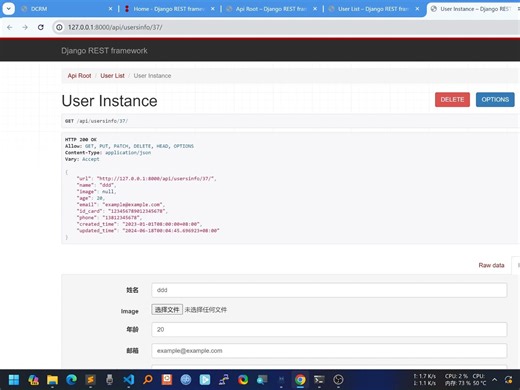The height and width of the screenshot is (390, 520).
Task: Go back to the previous page
Action: (10, 27)
